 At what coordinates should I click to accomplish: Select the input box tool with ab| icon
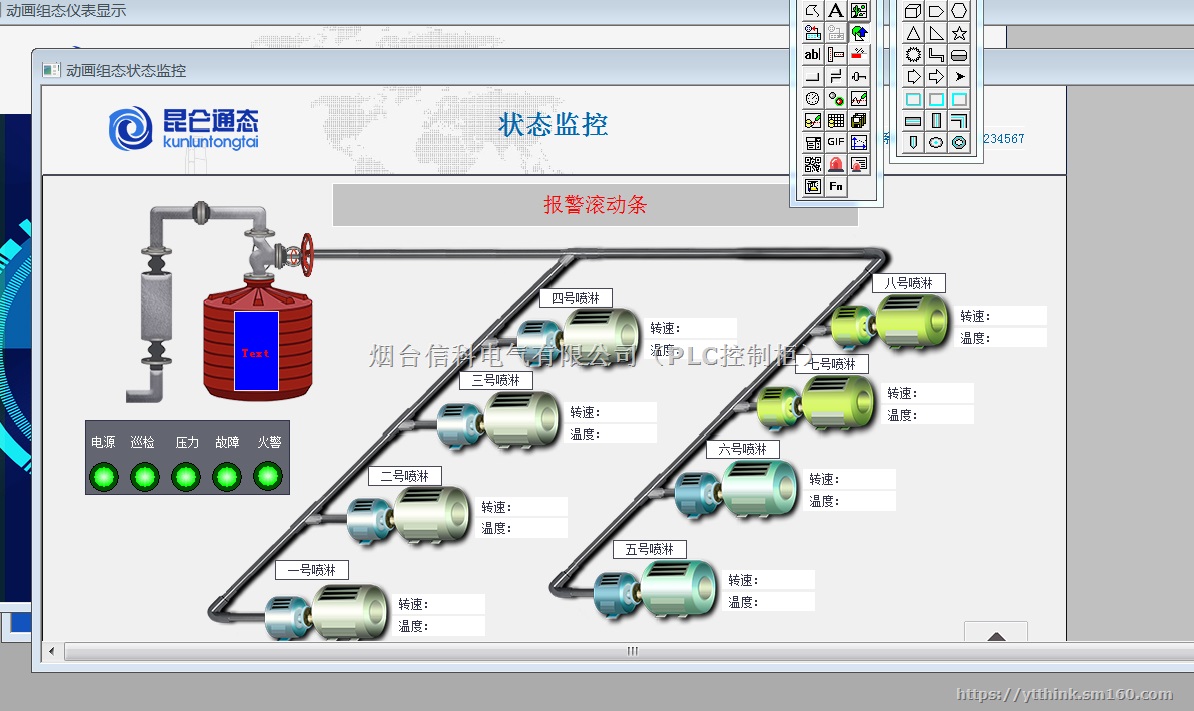[x=813, y=54]
